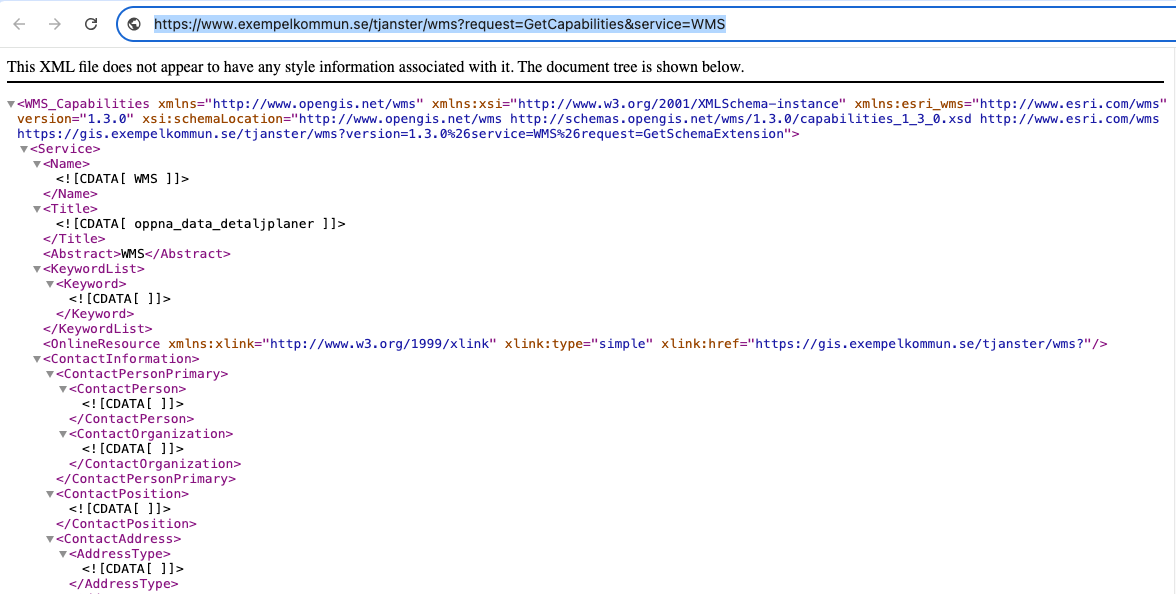Viewport: 1176px width, 594px height.
Task: Collapse the ContactInformation element
Action: tap(37, 359)
